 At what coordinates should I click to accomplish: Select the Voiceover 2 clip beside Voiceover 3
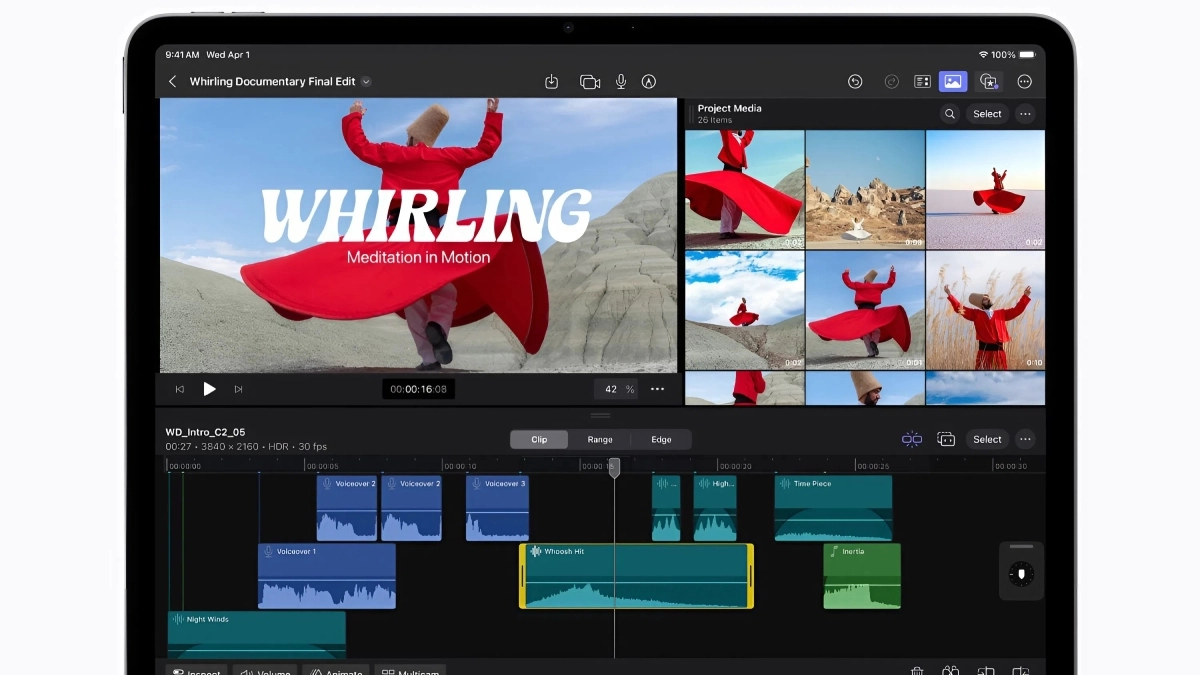point(411,508)
